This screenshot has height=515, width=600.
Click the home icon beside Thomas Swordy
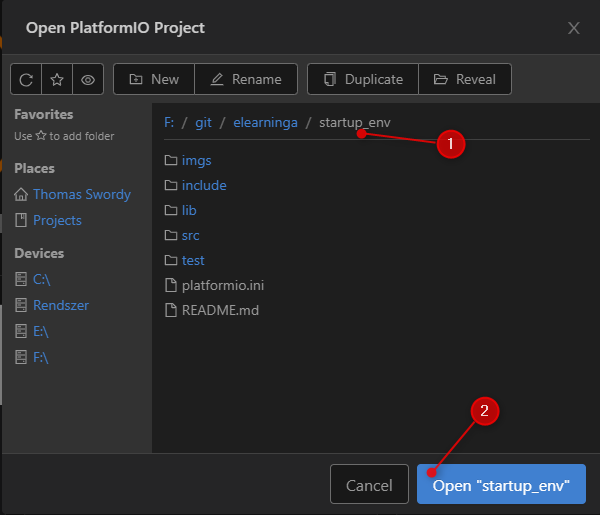[21, 194]
